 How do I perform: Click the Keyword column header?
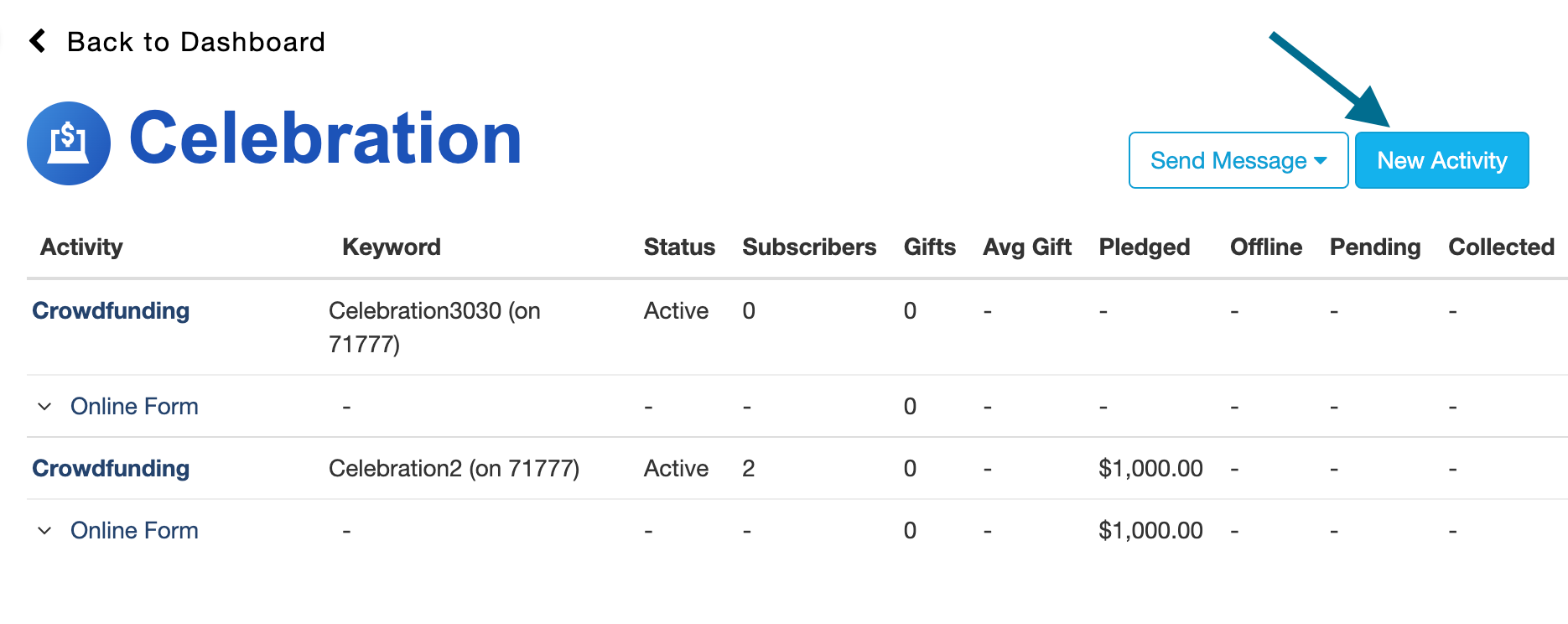pos(391,247)
